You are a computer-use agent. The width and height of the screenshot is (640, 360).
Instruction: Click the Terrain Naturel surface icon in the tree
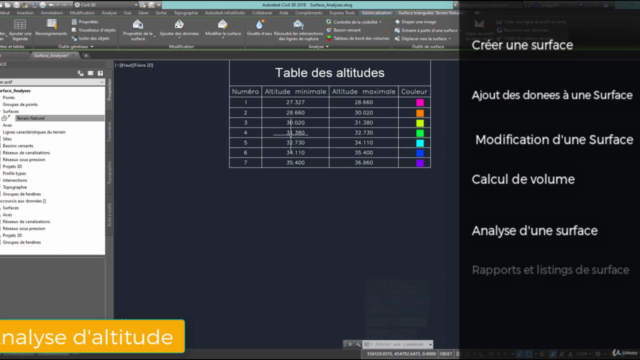click(5, 118)
